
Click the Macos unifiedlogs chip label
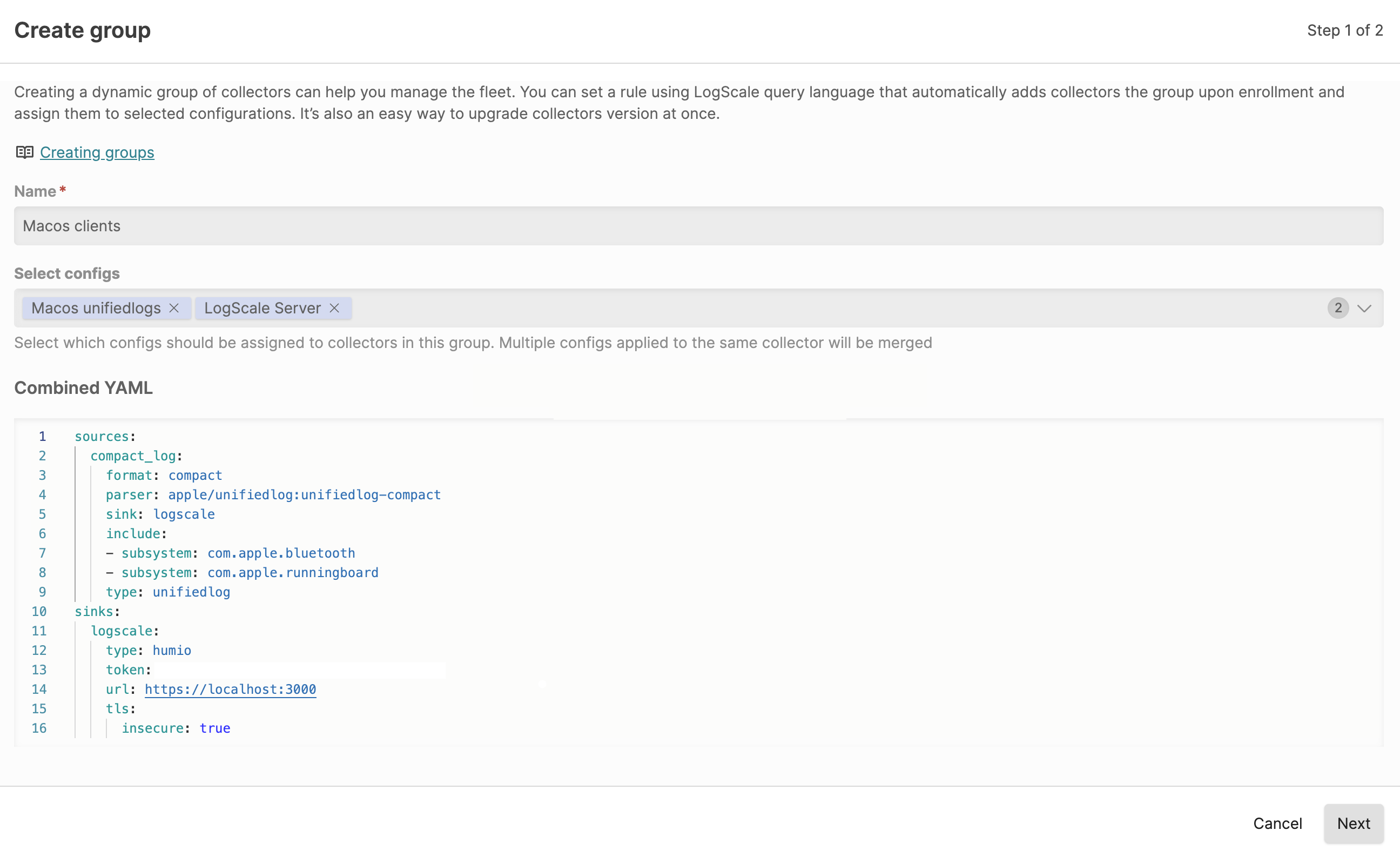pos(96,308)
